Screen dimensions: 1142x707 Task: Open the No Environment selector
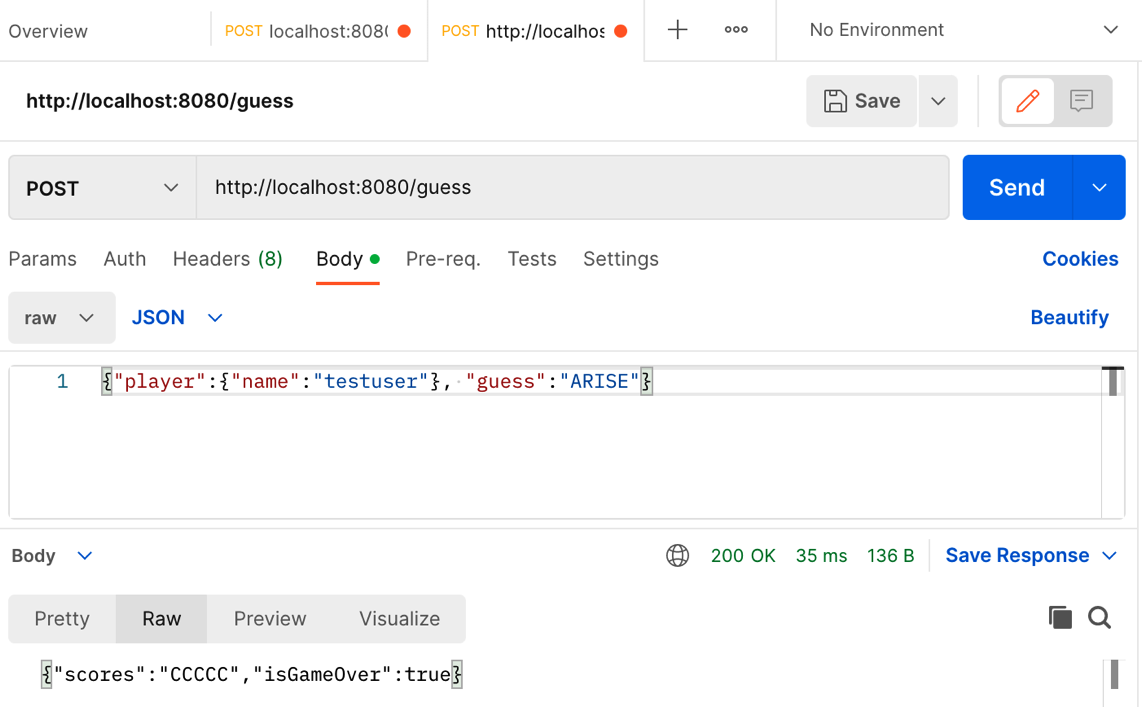[963, 30]
